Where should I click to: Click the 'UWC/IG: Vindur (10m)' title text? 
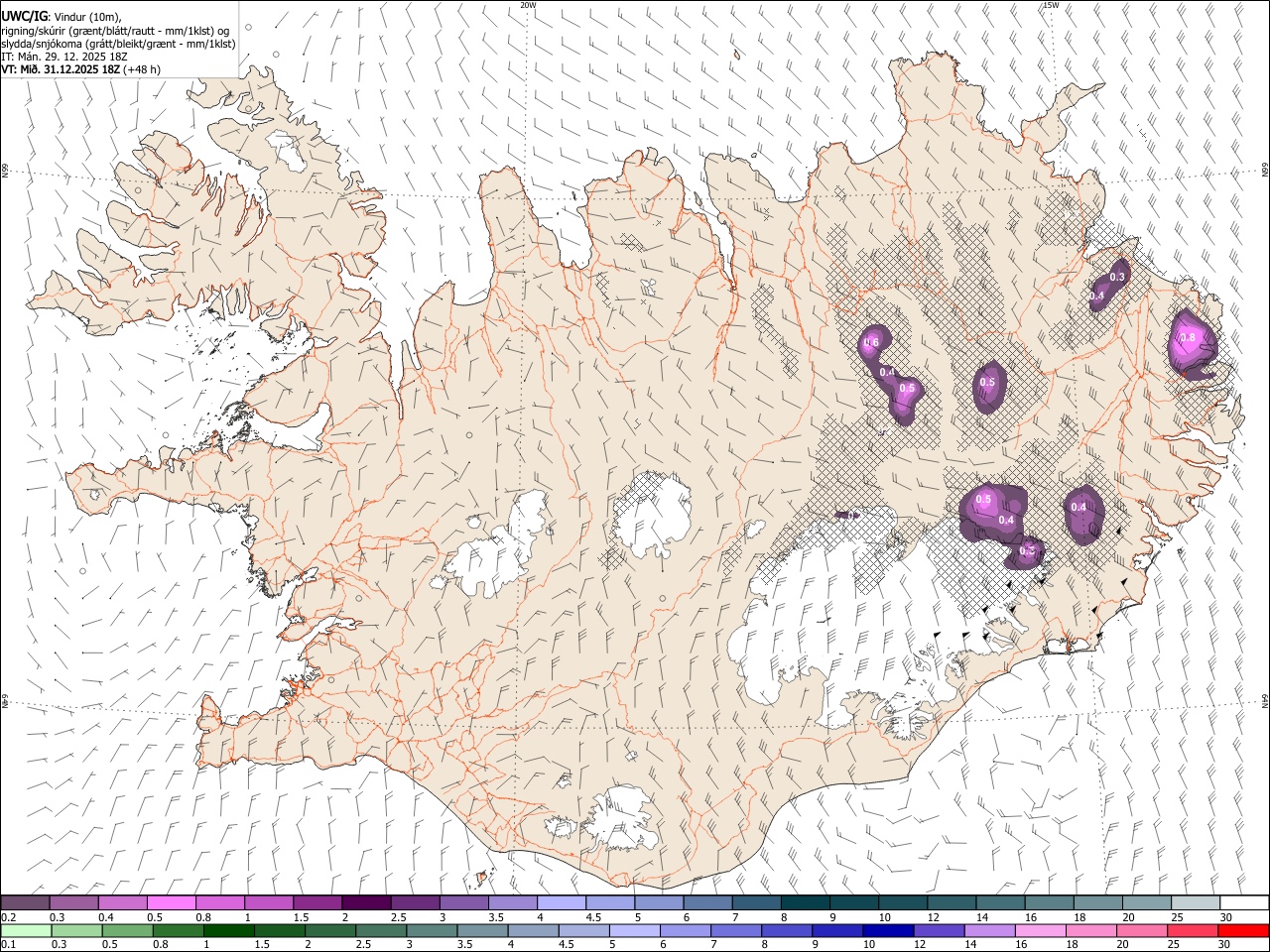point(62,16)
